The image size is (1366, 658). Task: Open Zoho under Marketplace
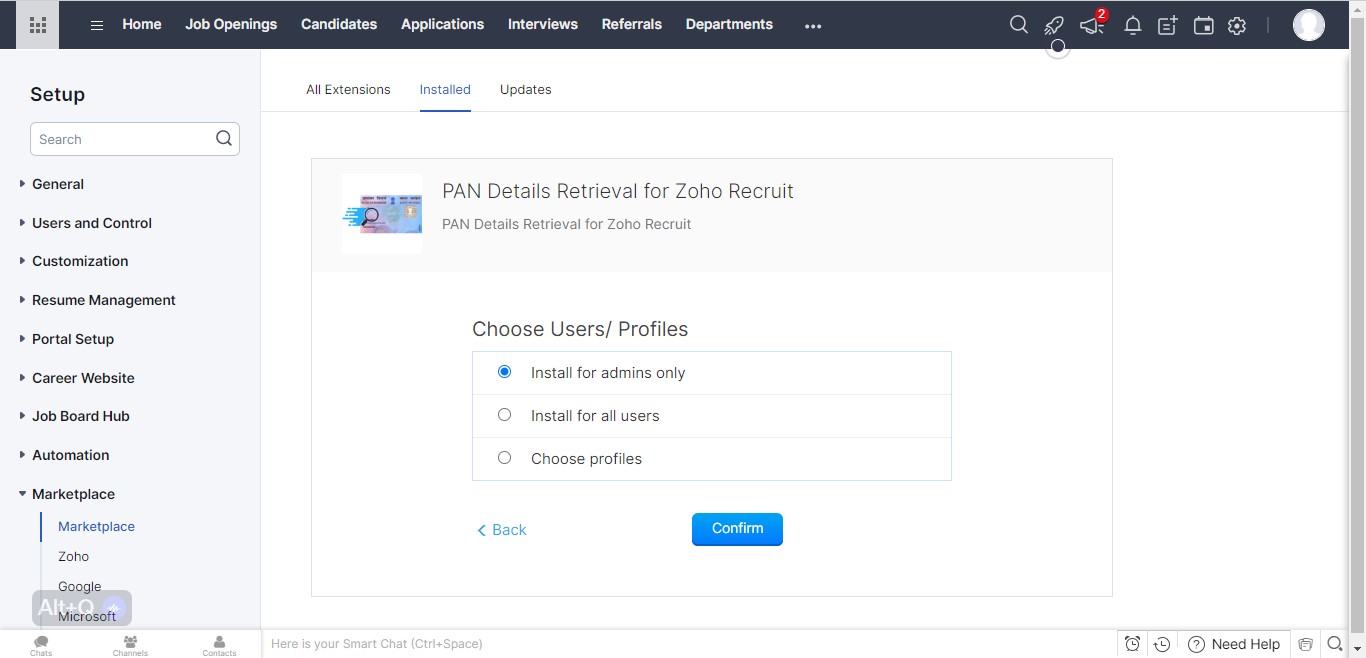[73, 556]
